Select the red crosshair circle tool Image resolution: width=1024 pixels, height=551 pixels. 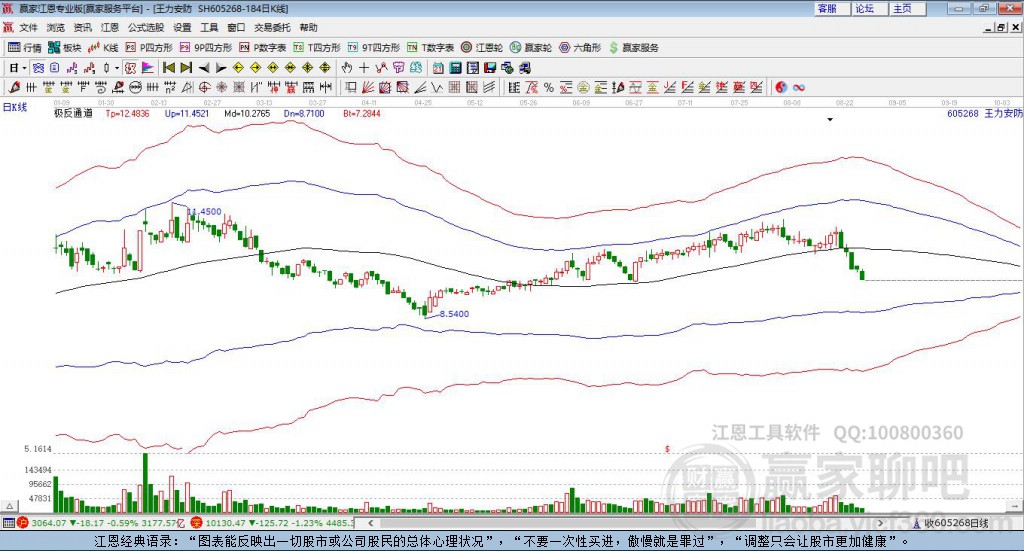point(204,87)
